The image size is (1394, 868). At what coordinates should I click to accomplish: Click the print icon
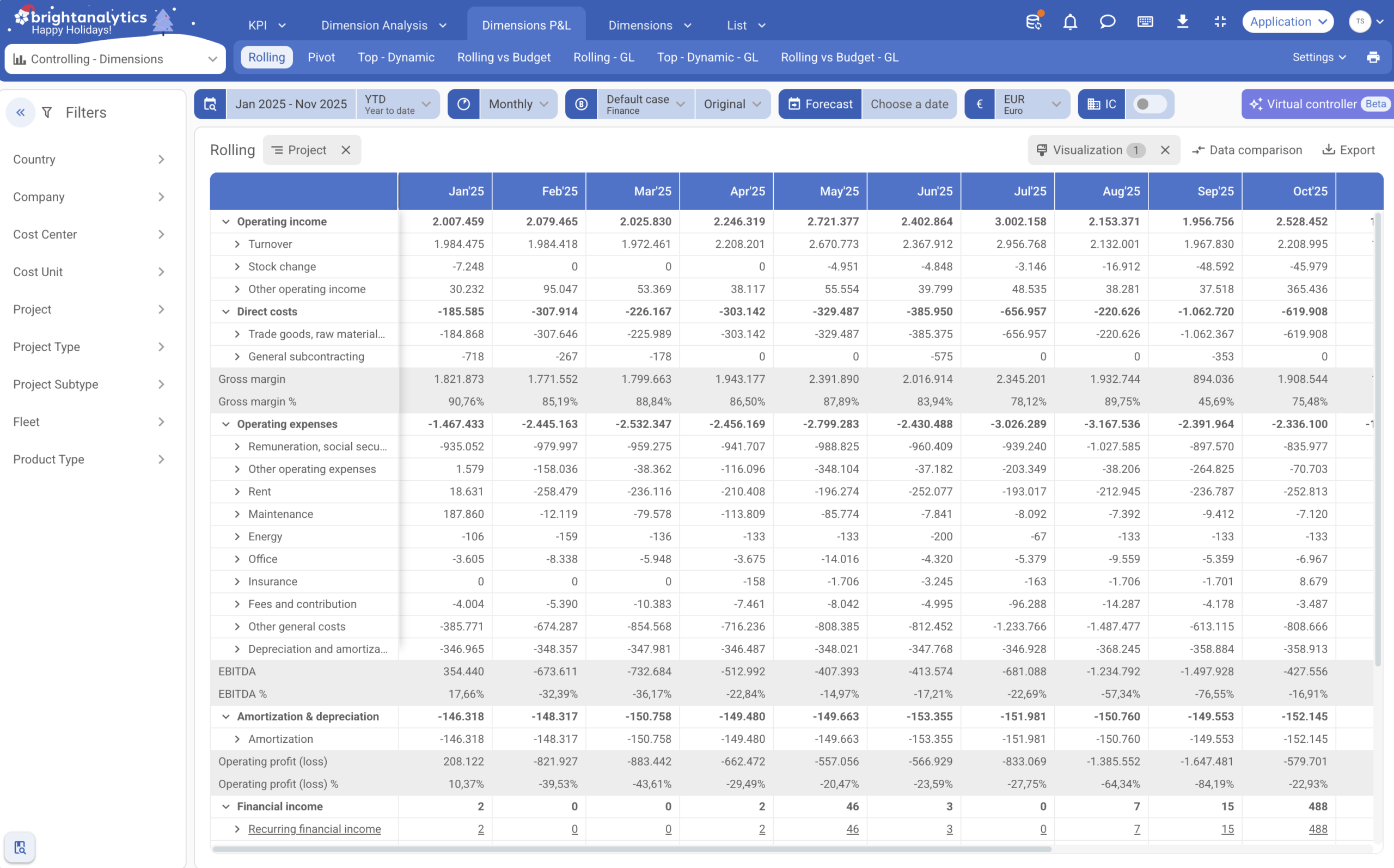tap(1373, 57)
